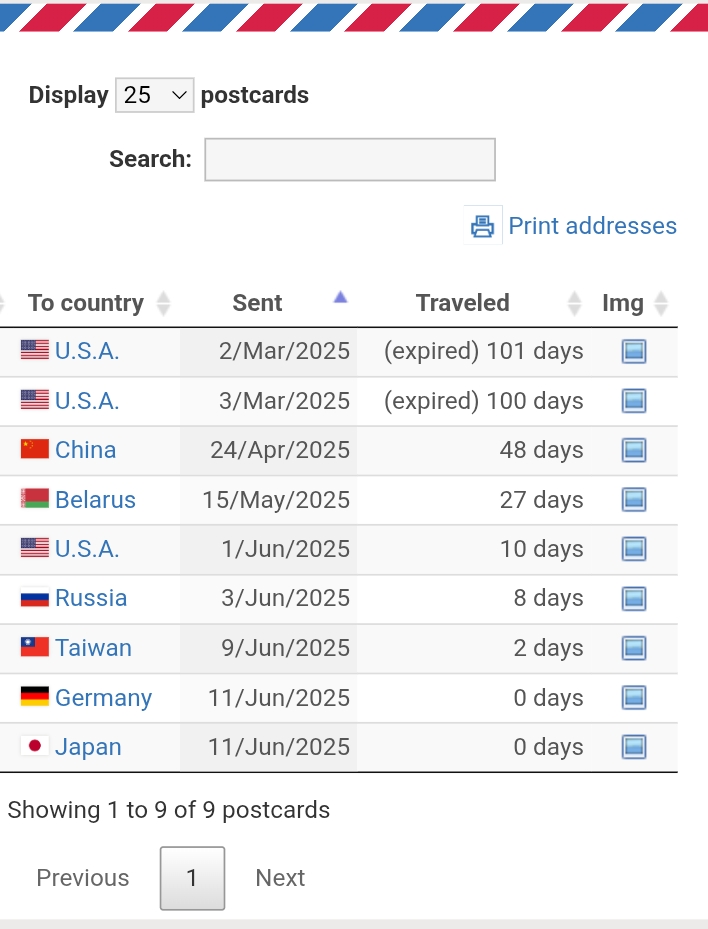
Task: Sort table by To country column
Action: click(x=86, y=303)
